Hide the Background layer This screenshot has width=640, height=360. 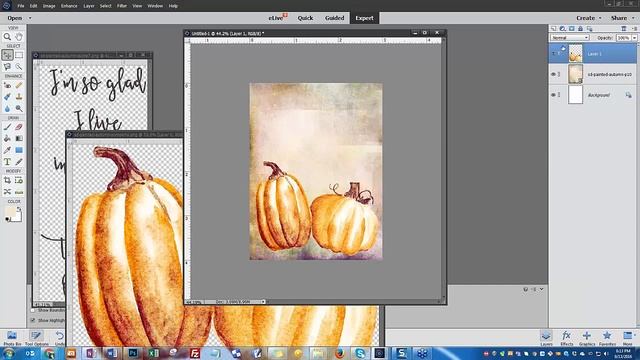click(x=553, y=95)
